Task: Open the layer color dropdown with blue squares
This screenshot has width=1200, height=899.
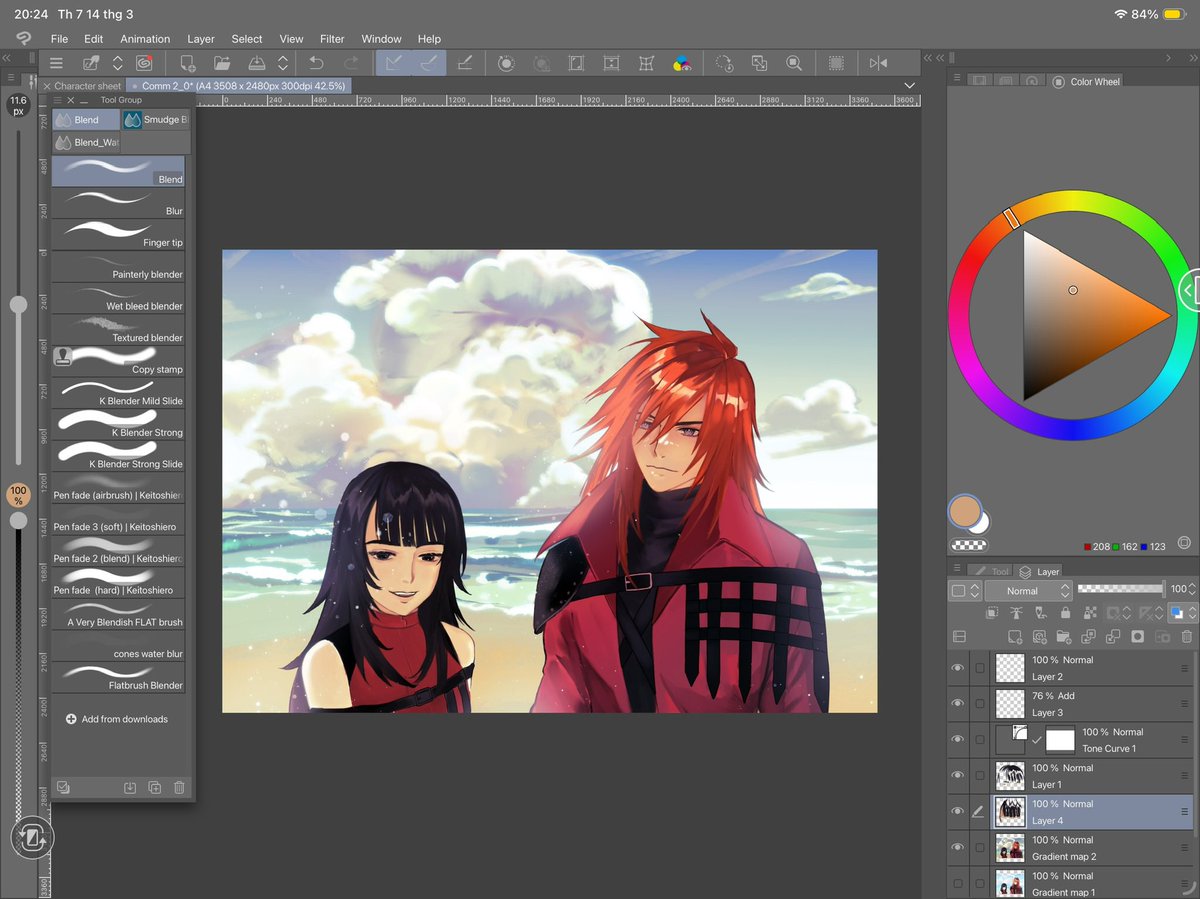Action: coord(1181,613)
